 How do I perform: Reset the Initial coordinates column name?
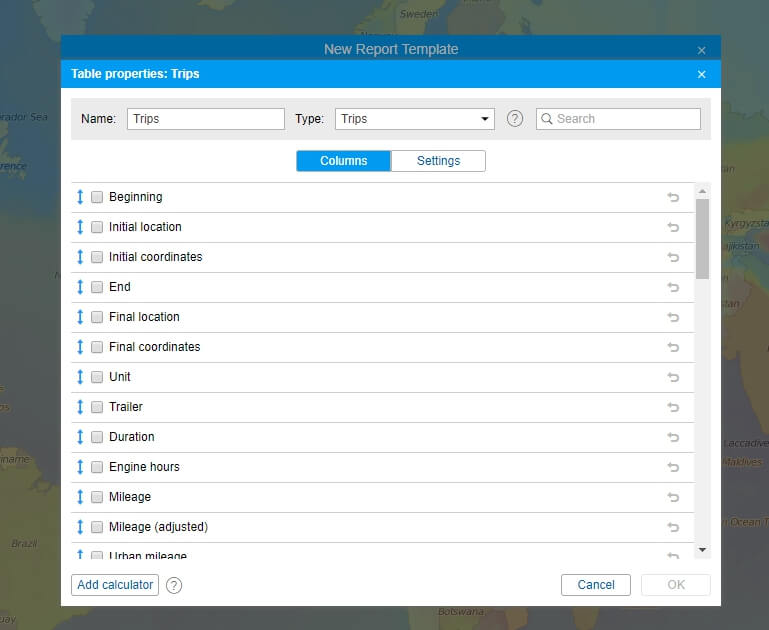point(673,257)
